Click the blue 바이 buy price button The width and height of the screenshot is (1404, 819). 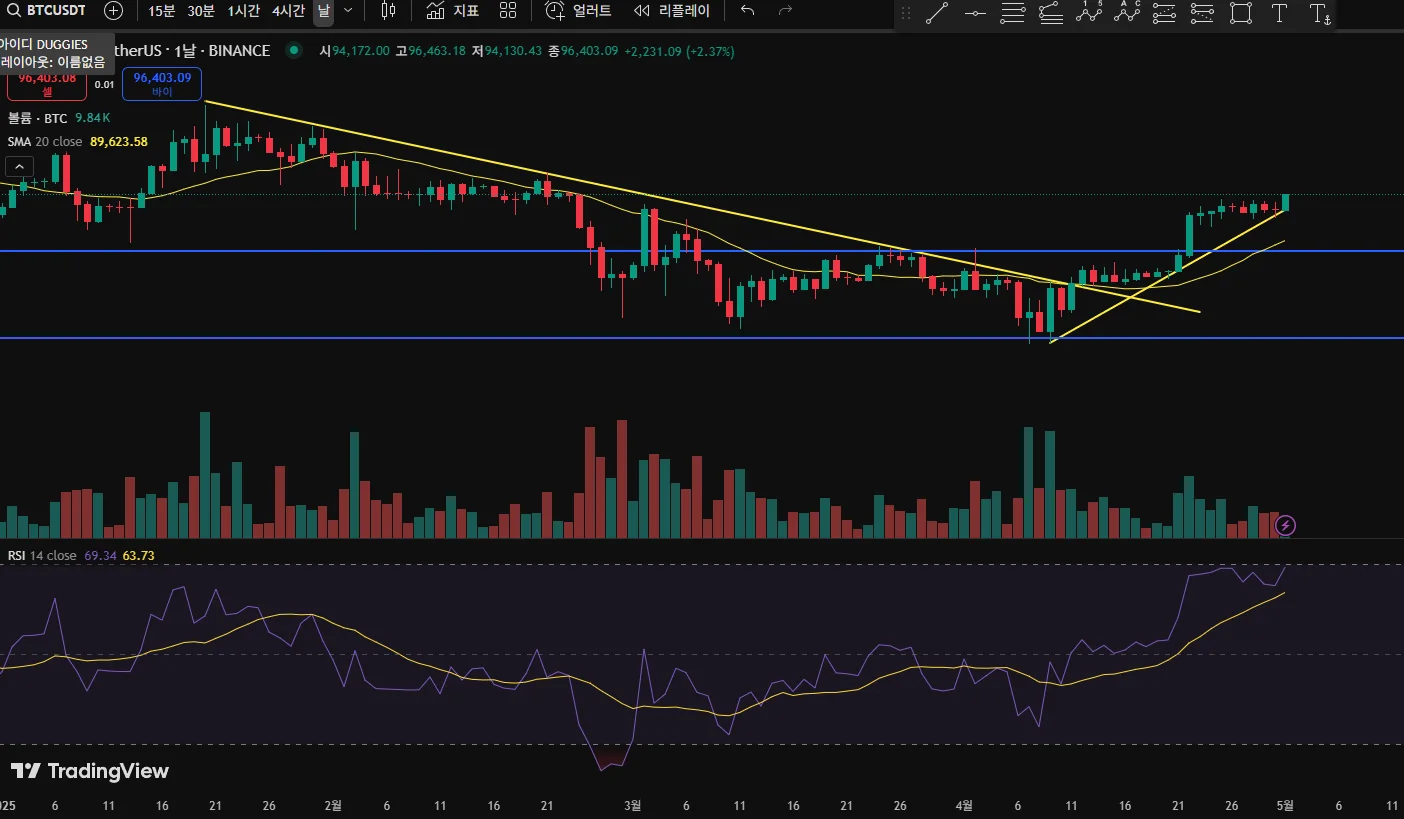coord(162,84)
